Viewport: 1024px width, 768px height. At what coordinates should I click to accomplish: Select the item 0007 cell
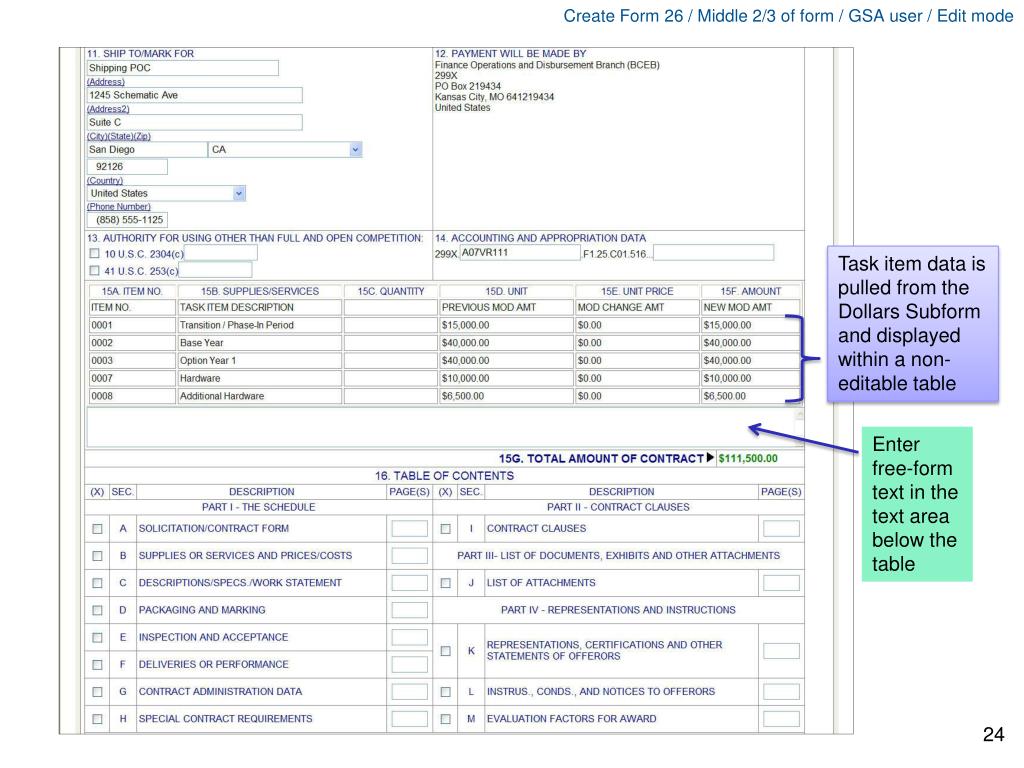pyautogui.click(x=132, y=378)
